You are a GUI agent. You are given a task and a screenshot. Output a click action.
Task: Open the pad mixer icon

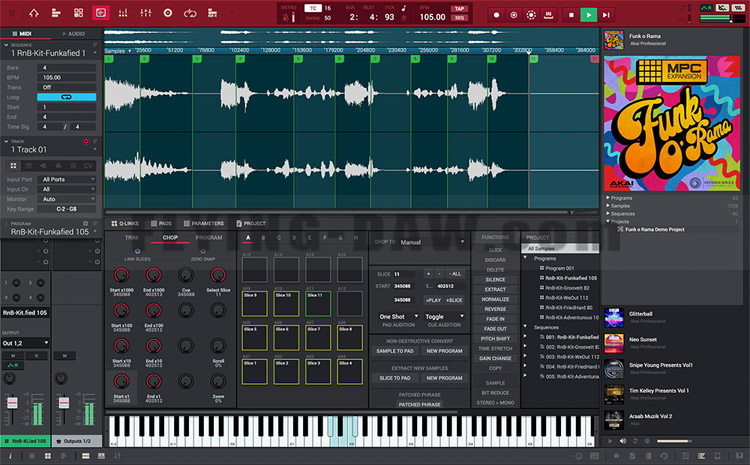(123, 13)
